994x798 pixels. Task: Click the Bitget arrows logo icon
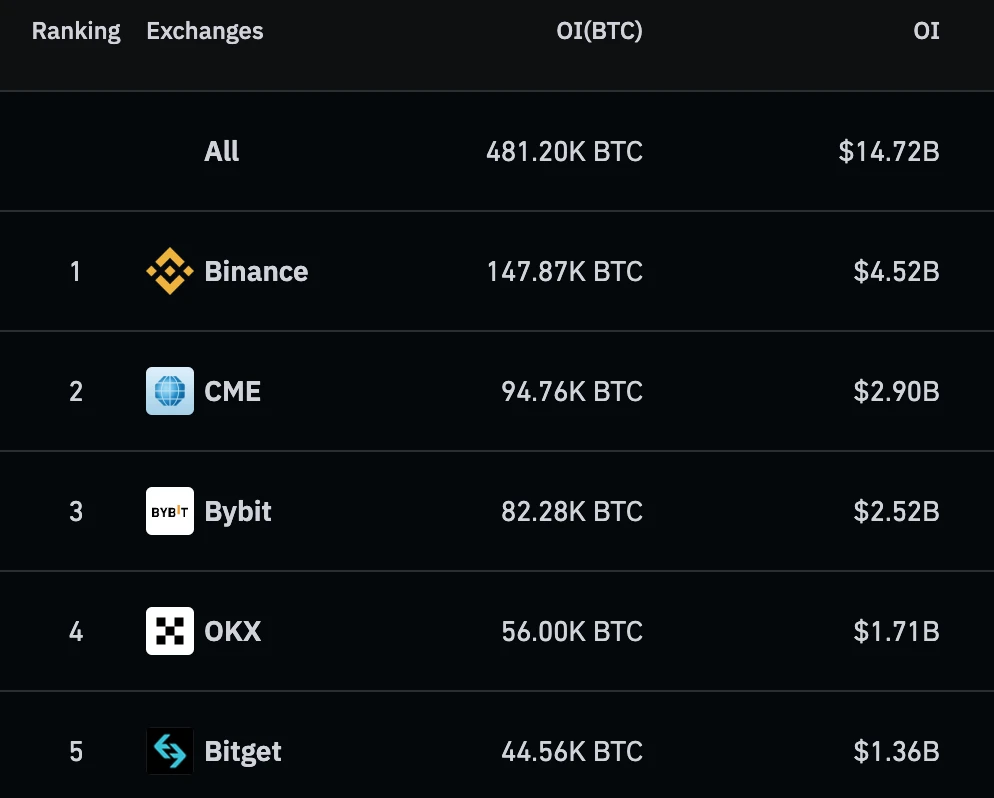(170, 751)
